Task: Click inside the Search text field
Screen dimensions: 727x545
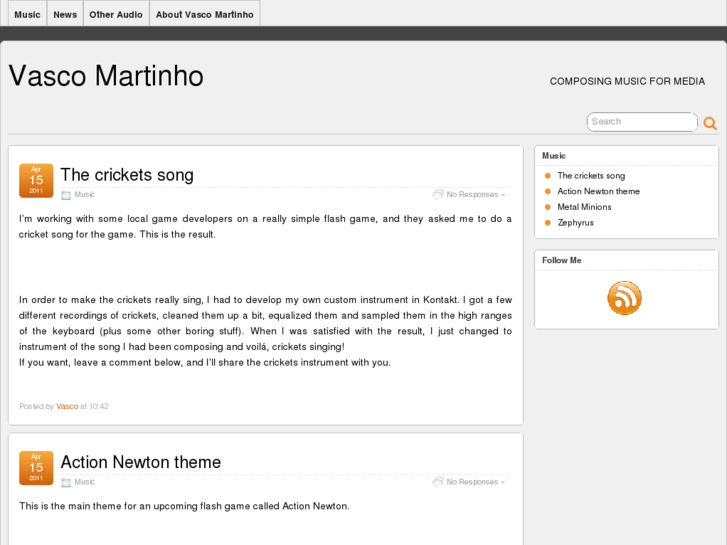Action: [640, 122]
